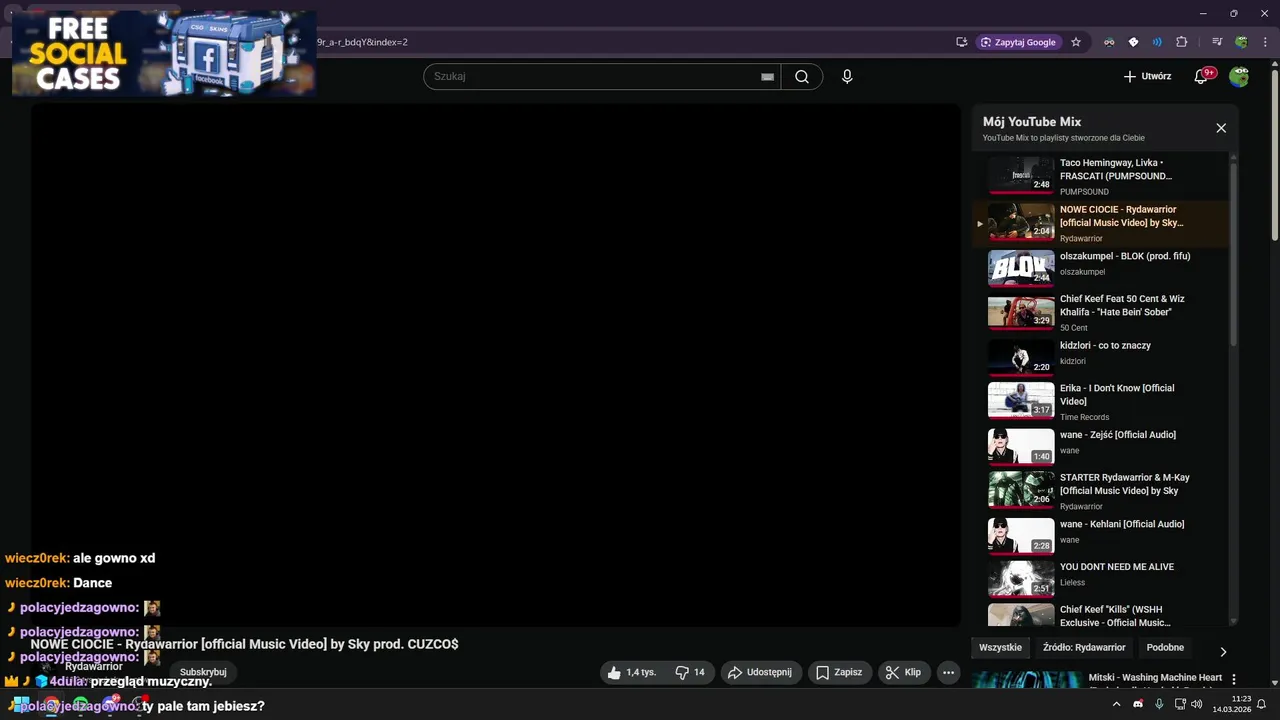Open the network tray icon
1280x720 pixels.
click(1180, 704)
